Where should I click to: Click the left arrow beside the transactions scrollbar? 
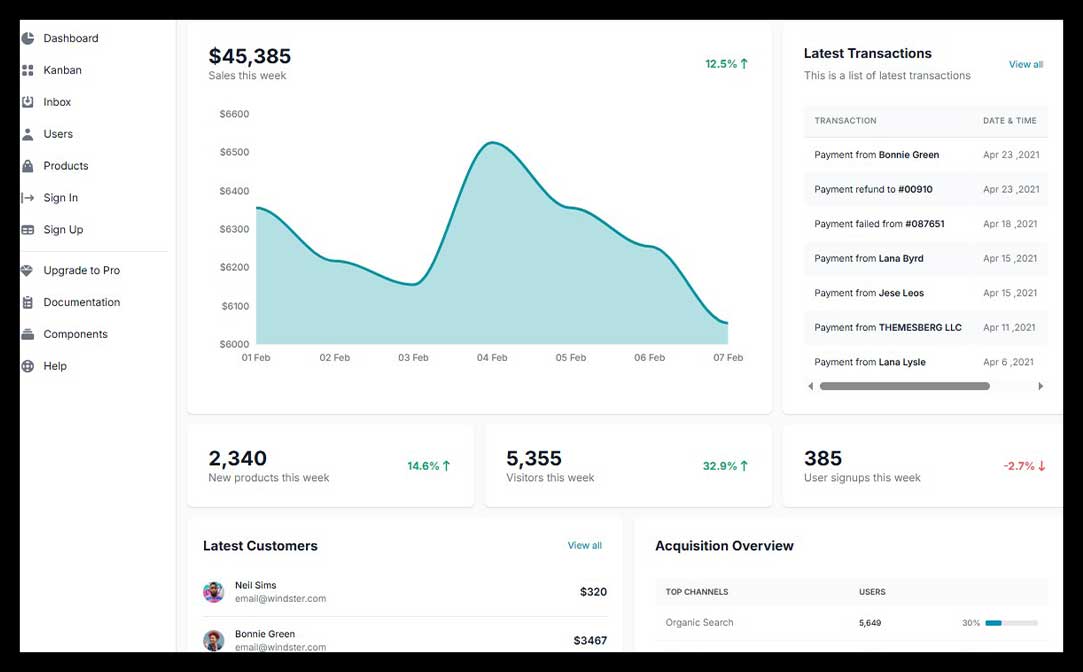(810, 385)
